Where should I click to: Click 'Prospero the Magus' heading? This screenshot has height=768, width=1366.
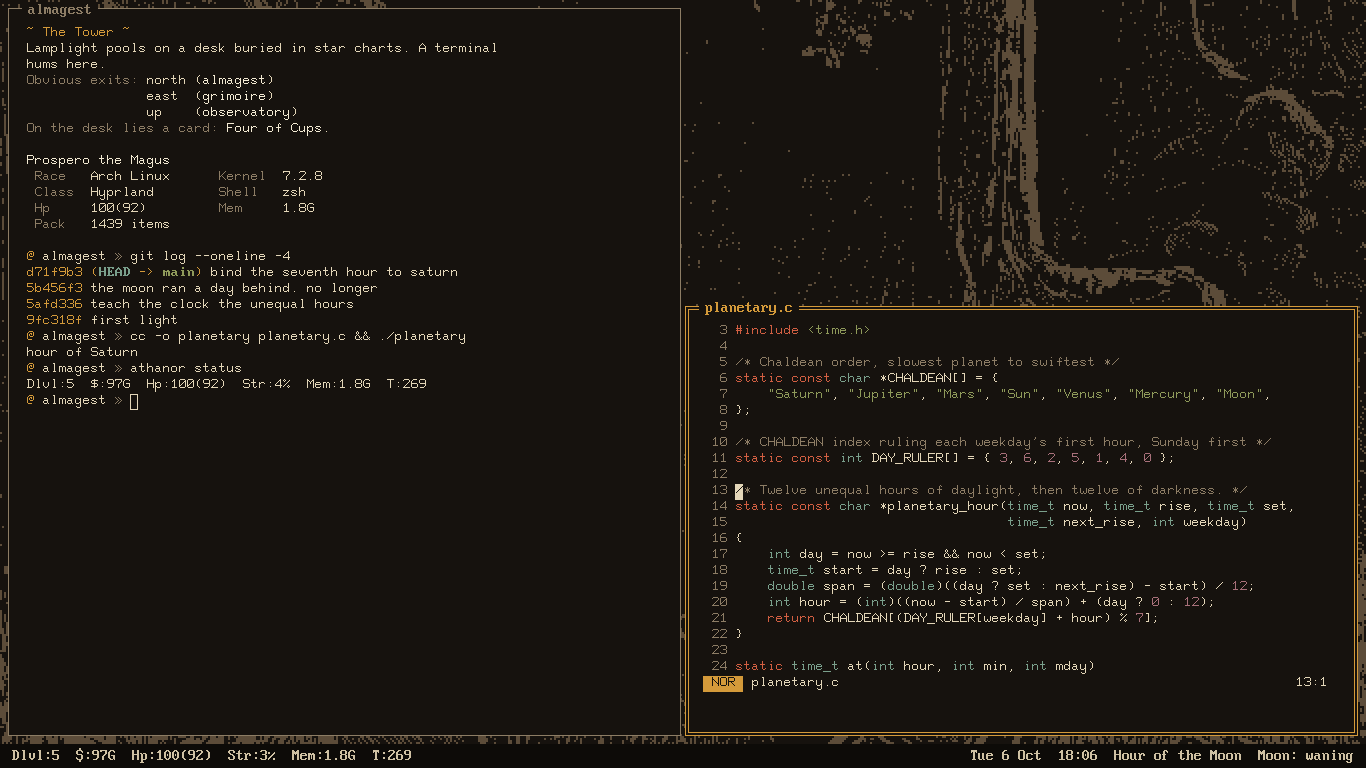(98, 160)
